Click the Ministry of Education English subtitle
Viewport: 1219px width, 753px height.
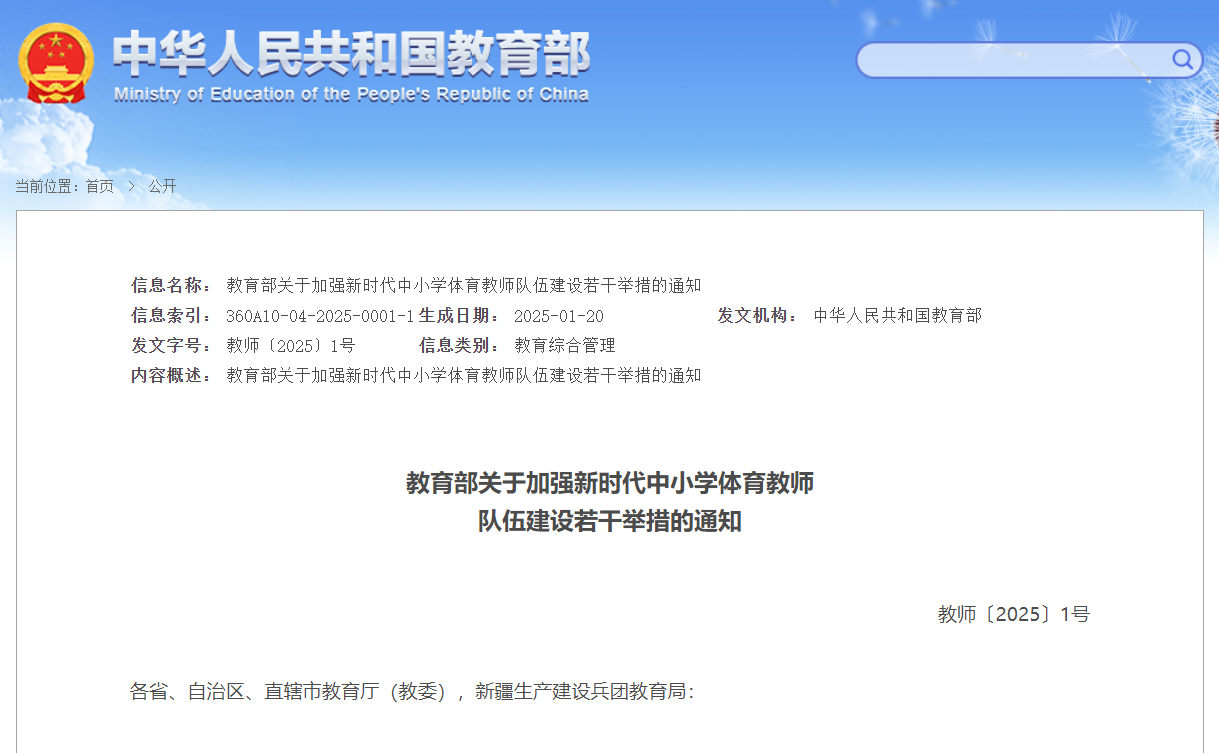351,95
